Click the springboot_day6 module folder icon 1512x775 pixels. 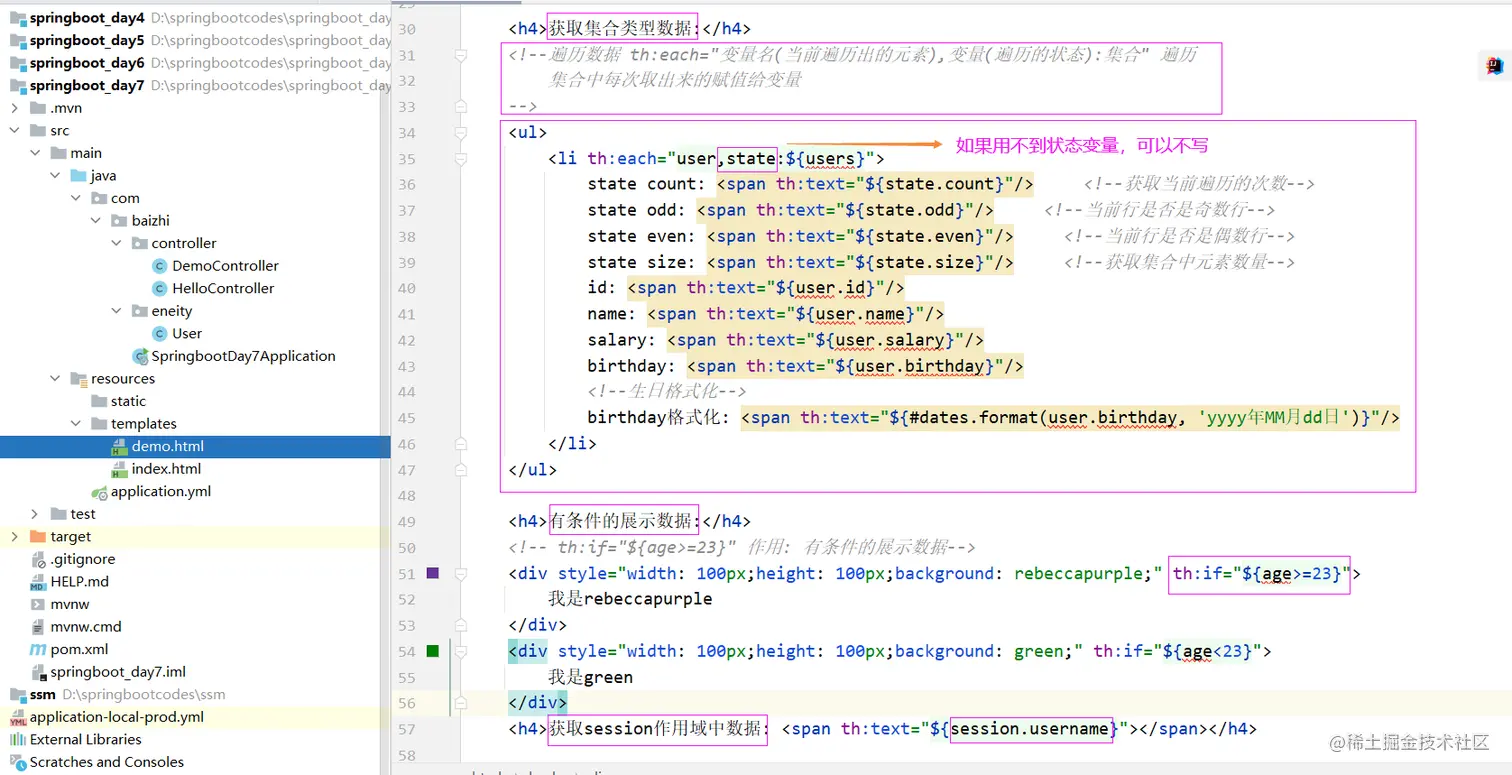tap(17, 63)
